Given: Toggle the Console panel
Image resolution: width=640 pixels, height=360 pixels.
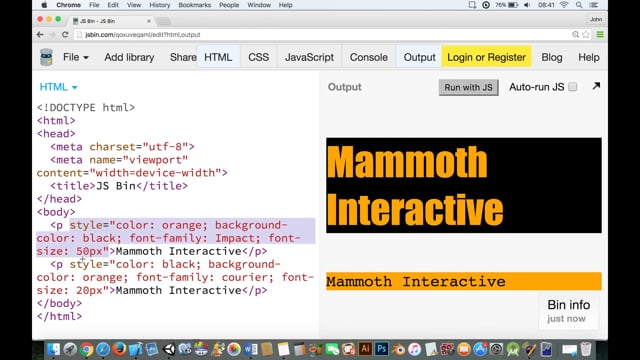Looking at the screenshot, I should [x=369, y=57].
